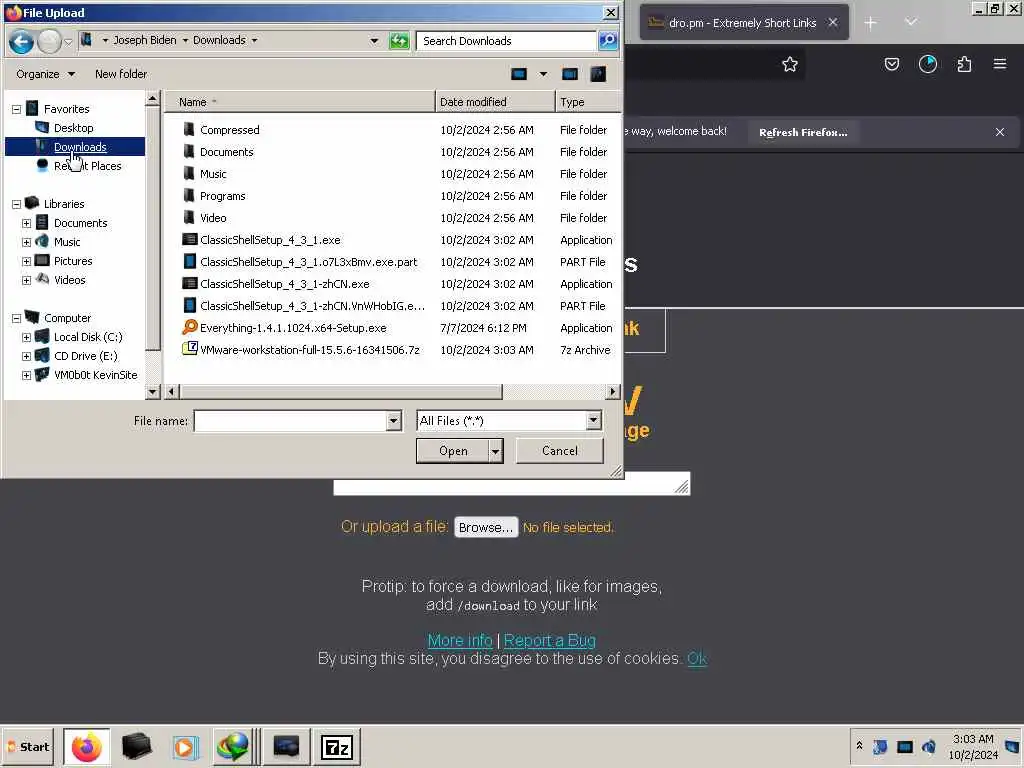Focus the Search Downloads field

tap(506, 41)
